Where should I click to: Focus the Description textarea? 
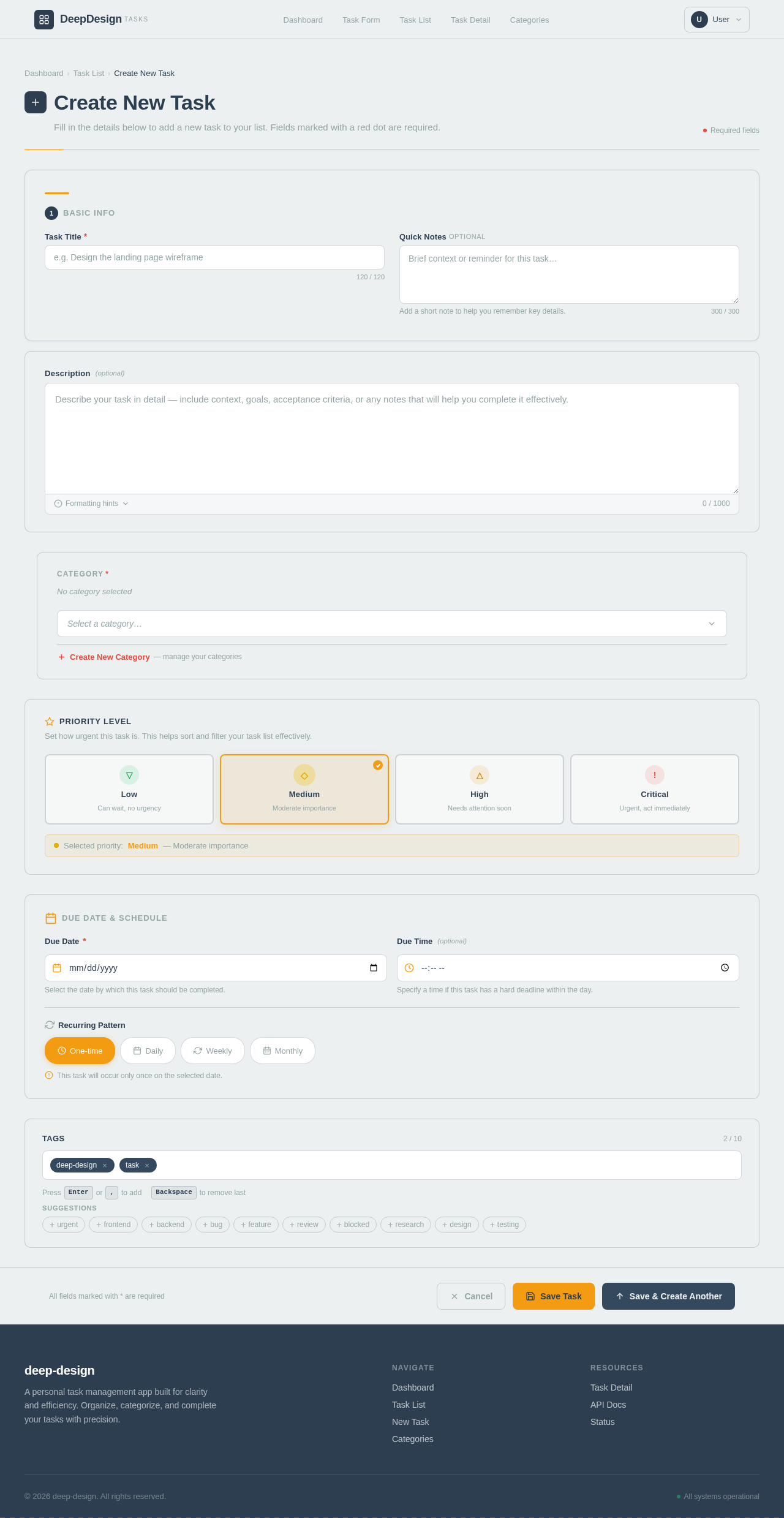click(392, 439)
